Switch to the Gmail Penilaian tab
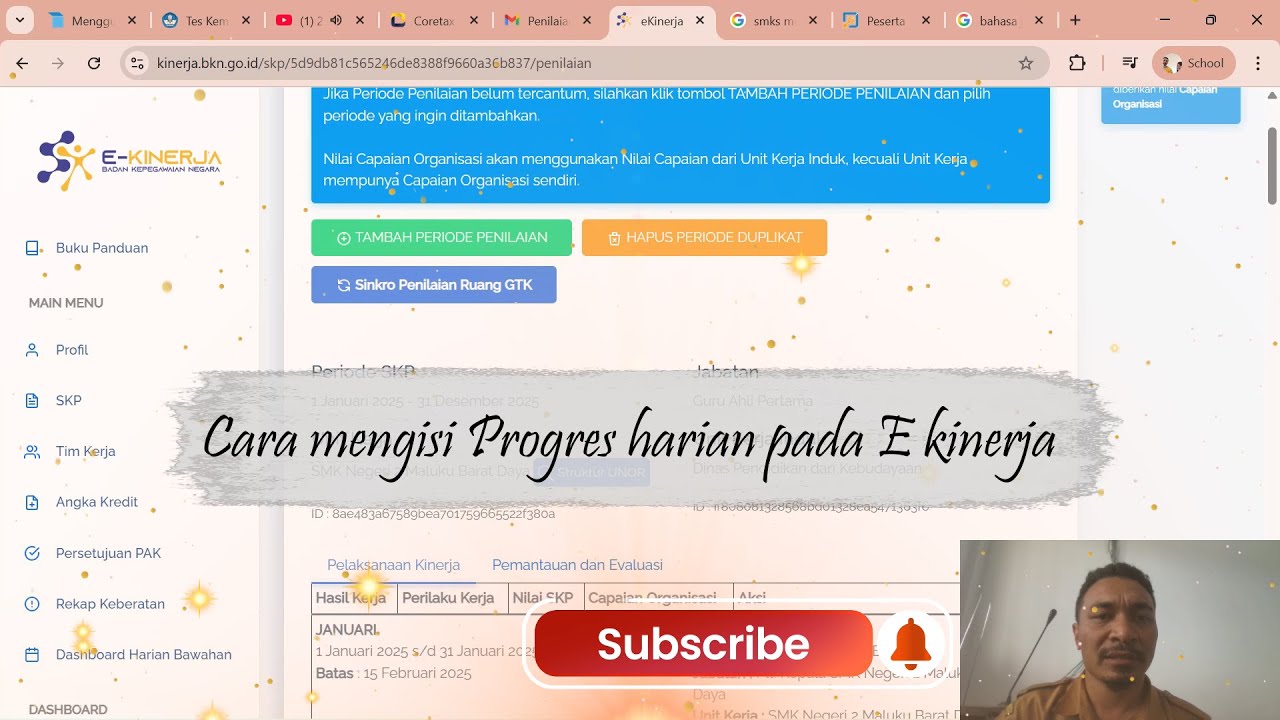This screenshot has width=1280, height=720. click(x=547, y=20)
